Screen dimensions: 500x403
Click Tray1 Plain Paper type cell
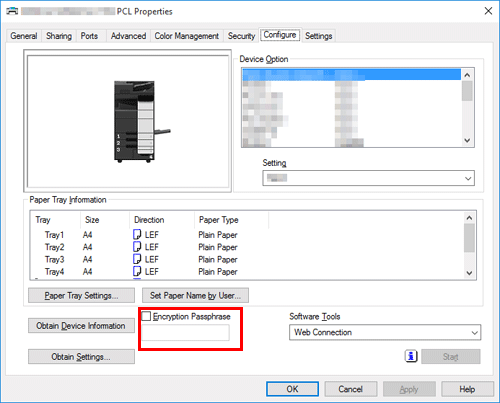click(x=218, y=235)
